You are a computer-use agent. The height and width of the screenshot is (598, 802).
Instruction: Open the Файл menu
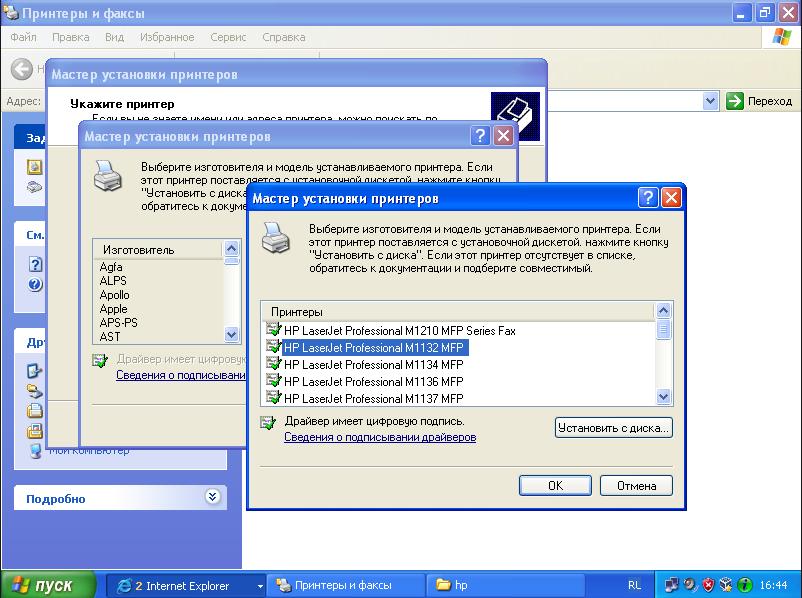[24, 37]
